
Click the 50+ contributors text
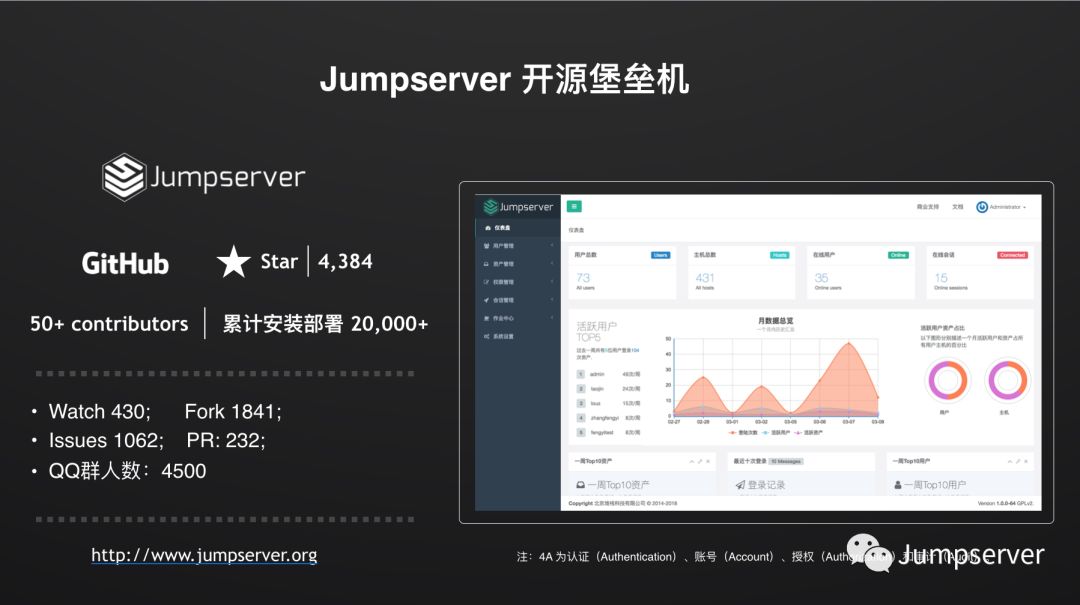pos(109,324)
